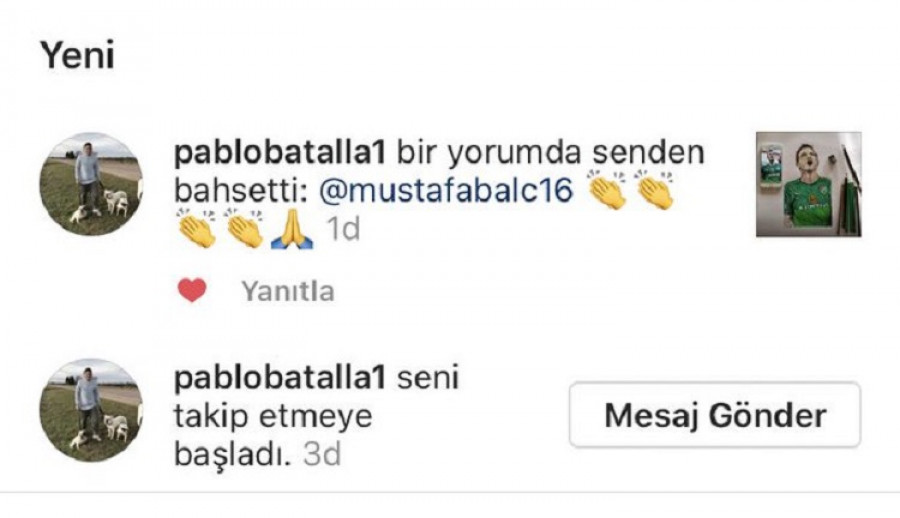The height and width of the screenshot is (518, 900).
Task: Tap the 3d timestamp on the follow notification
Action: pos(322,454)
